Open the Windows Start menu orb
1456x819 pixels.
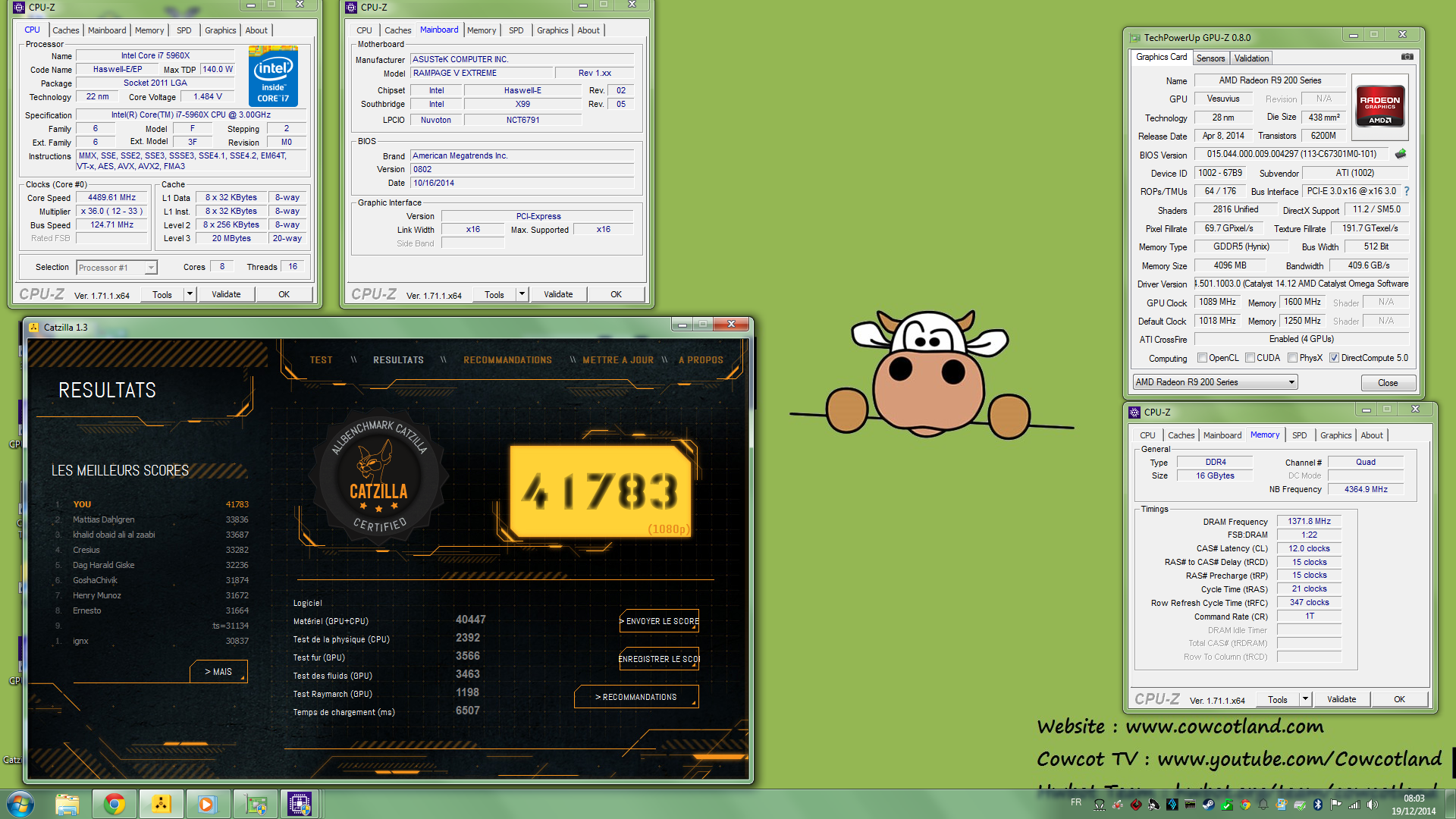point(20,803)
